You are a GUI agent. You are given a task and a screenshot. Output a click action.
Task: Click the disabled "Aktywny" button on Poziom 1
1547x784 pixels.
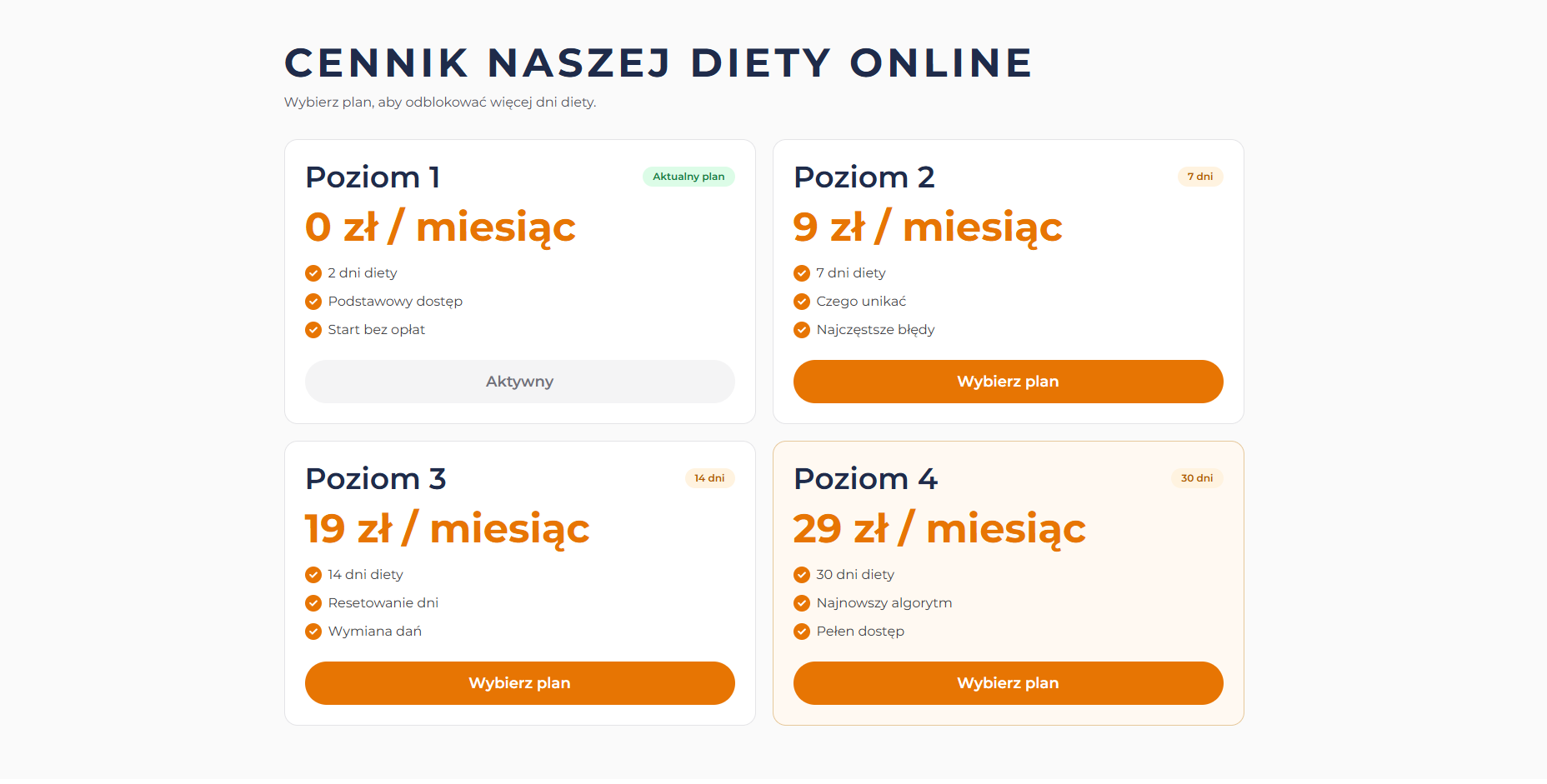click(519, 381)
